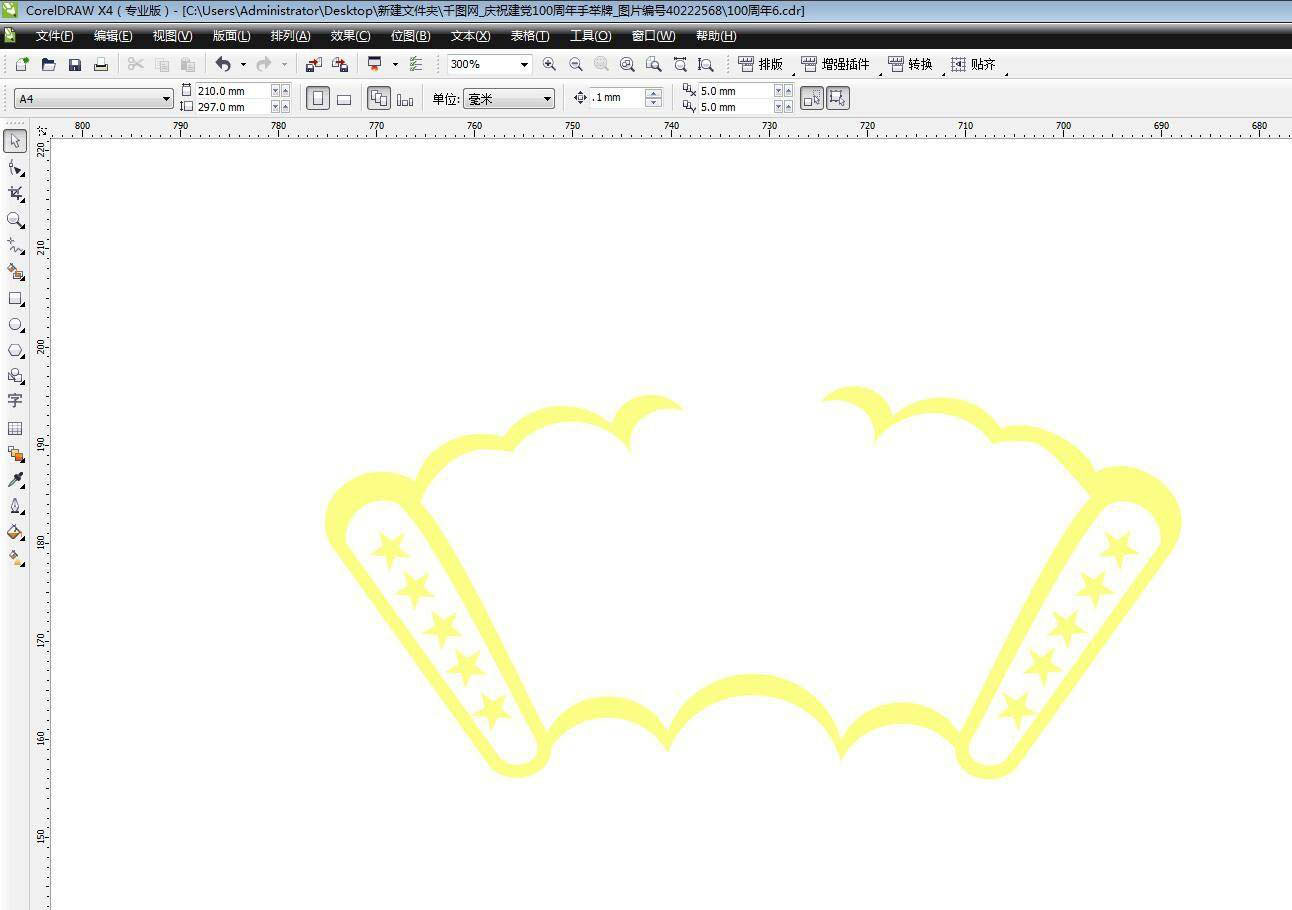
Task: Click the Save icon in toolbar
Action: 75,64
